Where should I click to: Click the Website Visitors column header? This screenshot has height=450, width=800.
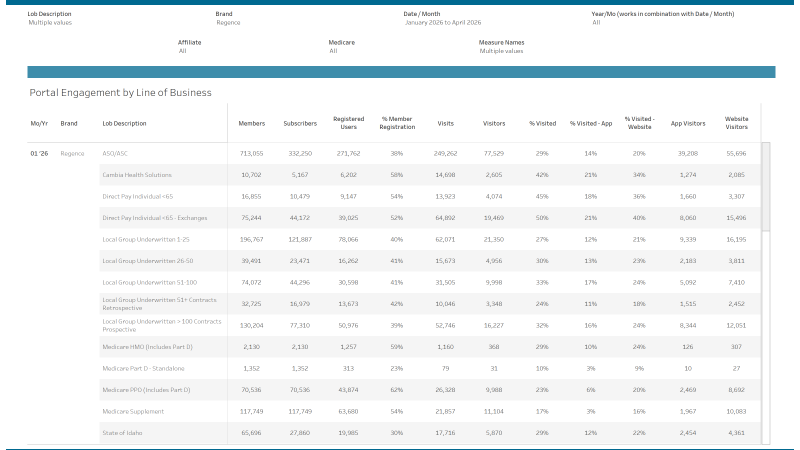click(736, 124)
